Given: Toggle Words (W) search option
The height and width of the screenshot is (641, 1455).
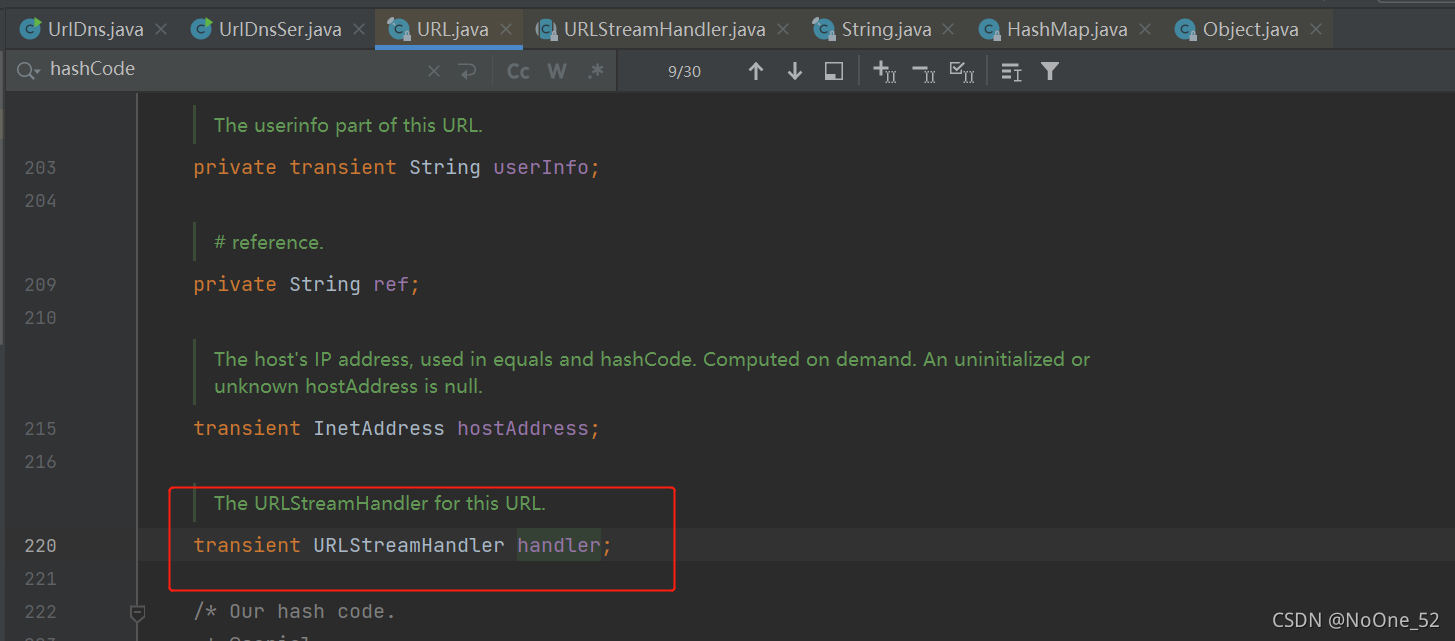Looking at the screenshot, I should point(557,71).
